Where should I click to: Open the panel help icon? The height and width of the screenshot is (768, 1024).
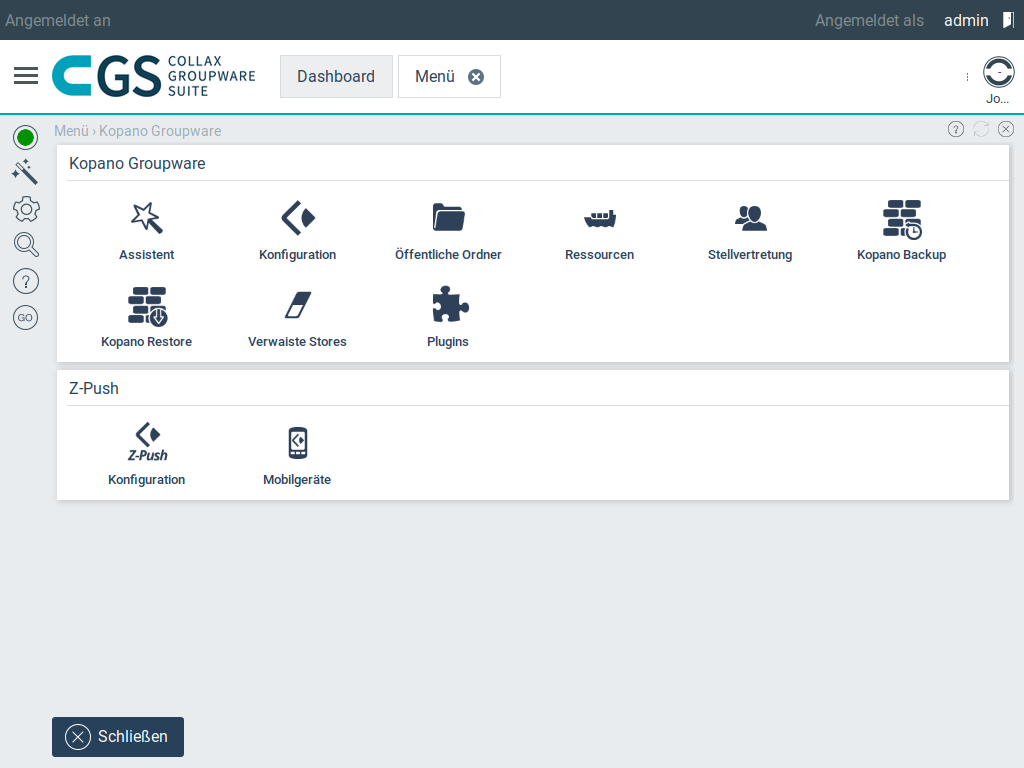[x=955, y=129]
